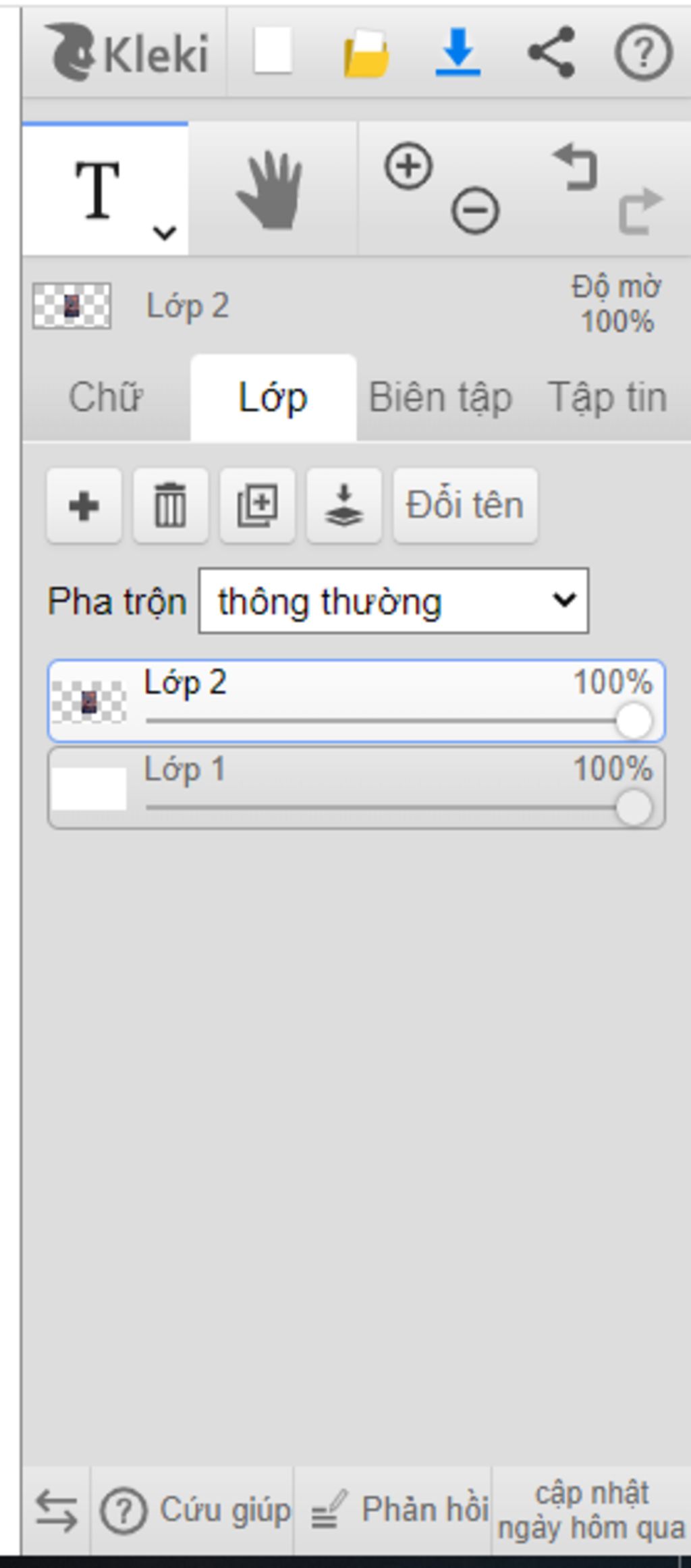Switch to the Biên tập tab
This screenshot has height=1568, width=691.
coord(441,398)
